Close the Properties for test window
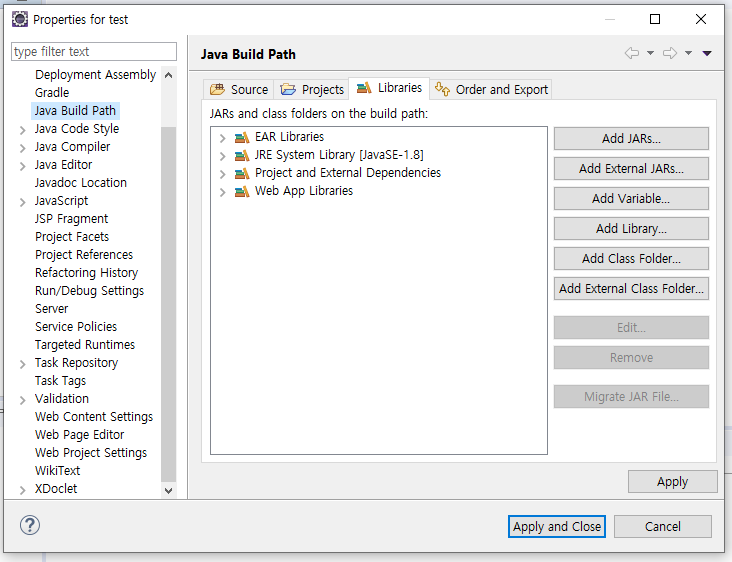The height and width of the screenshot is (562, 732). tap(701, 19)
